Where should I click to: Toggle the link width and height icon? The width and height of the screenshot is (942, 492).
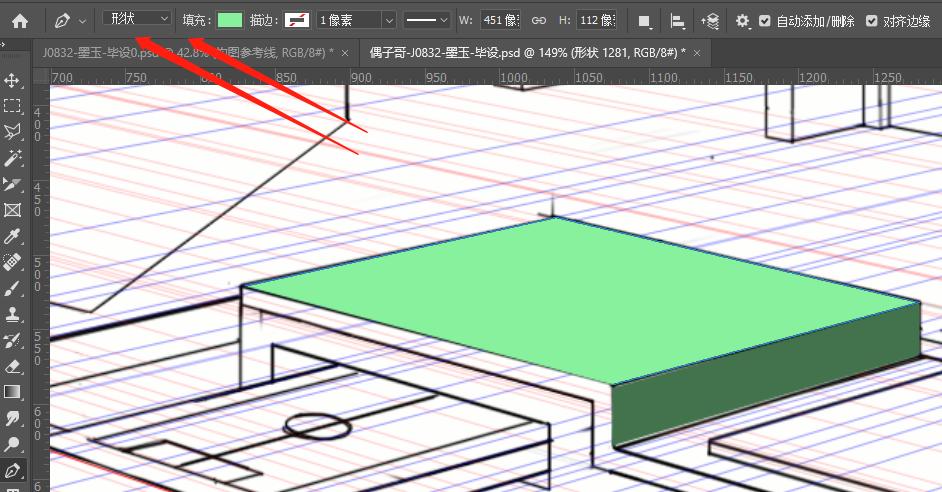538,20
